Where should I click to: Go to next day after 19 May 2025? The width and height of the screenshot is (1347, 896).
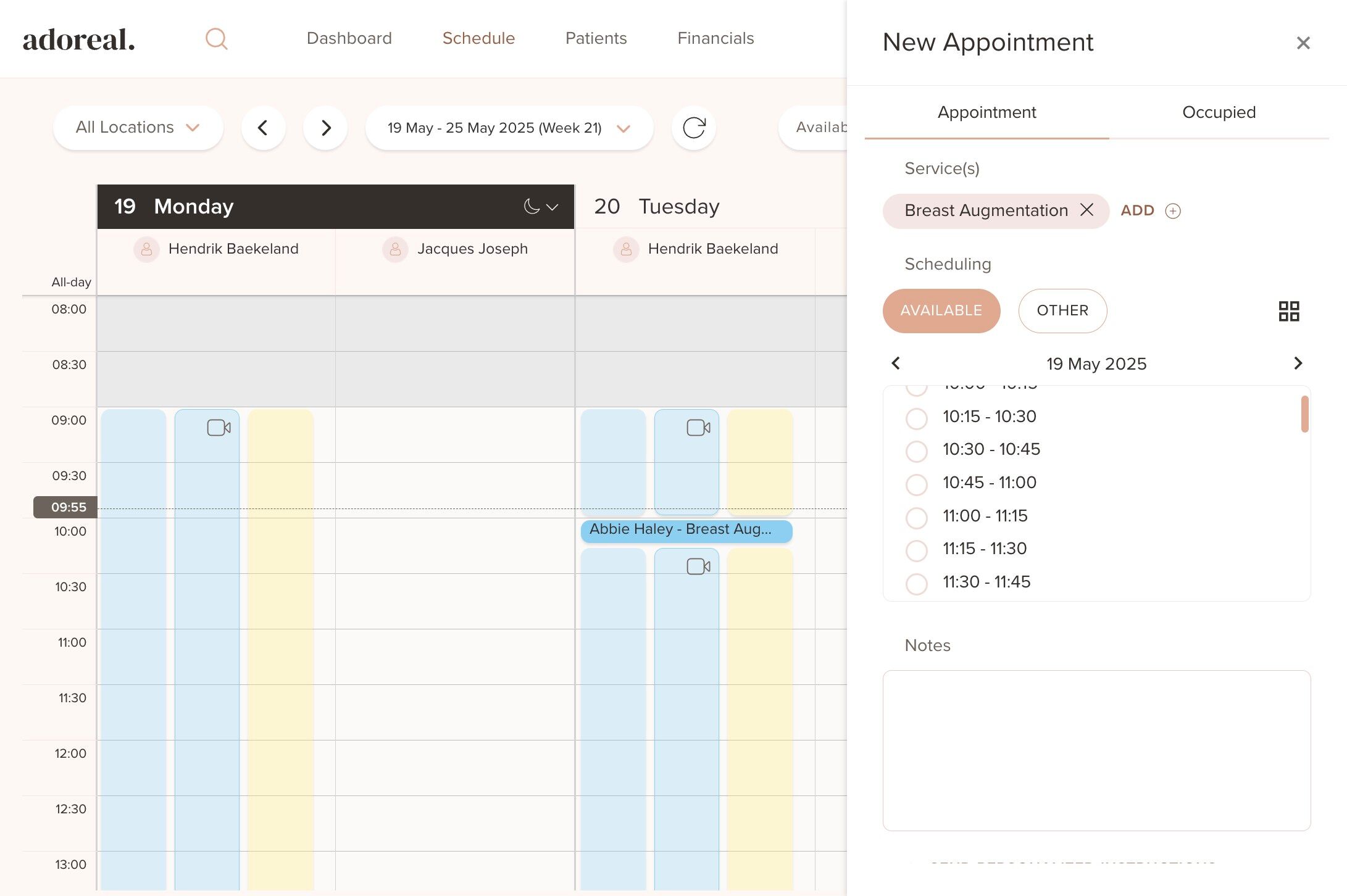pos(1298,363)
